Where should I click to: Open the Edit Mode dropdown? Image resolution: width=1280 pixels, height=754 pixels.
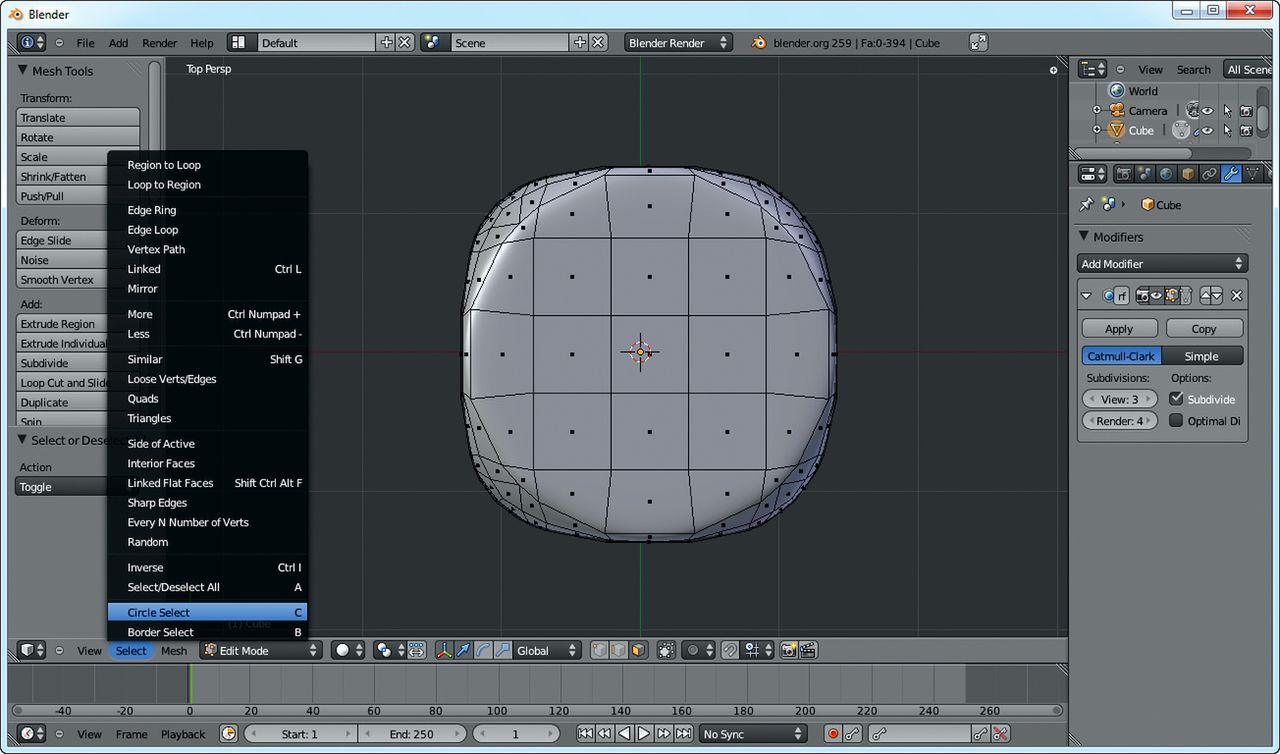coord(260,650)
